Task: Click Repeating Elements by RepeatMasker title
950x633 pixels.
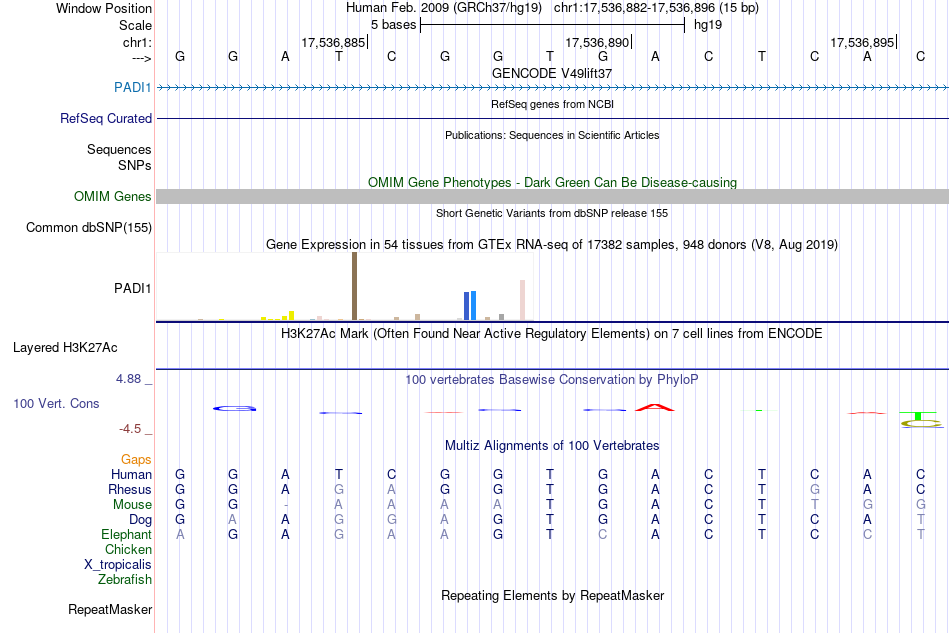Action: (x=552, y=595)
